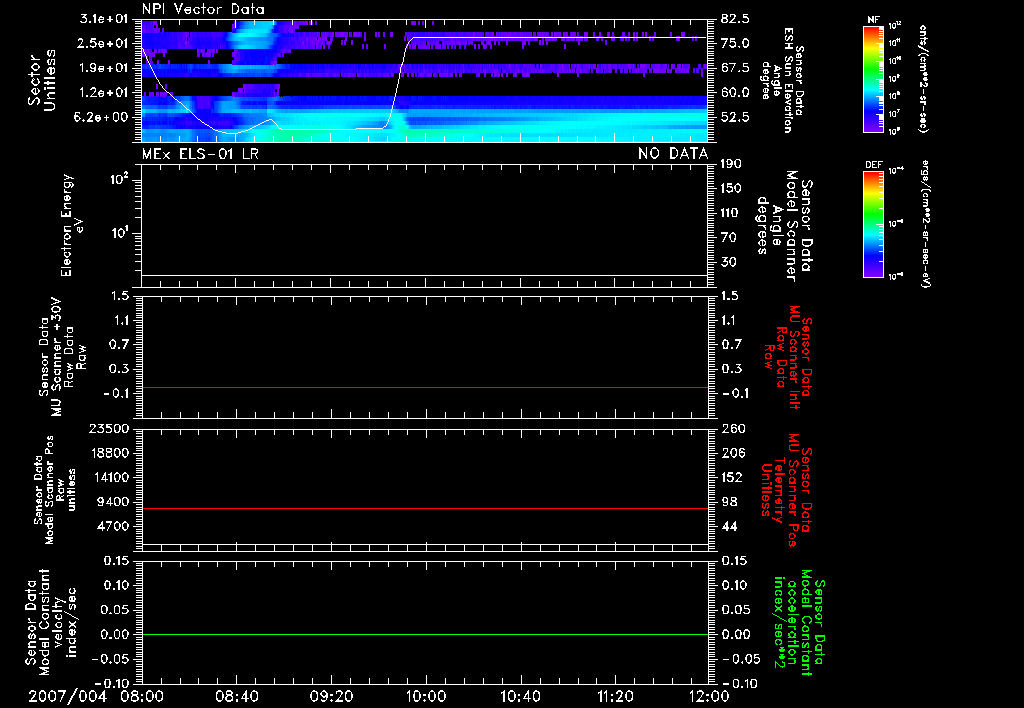Click the DEF color scale bar
The image size is (1024, 708).
874,224
